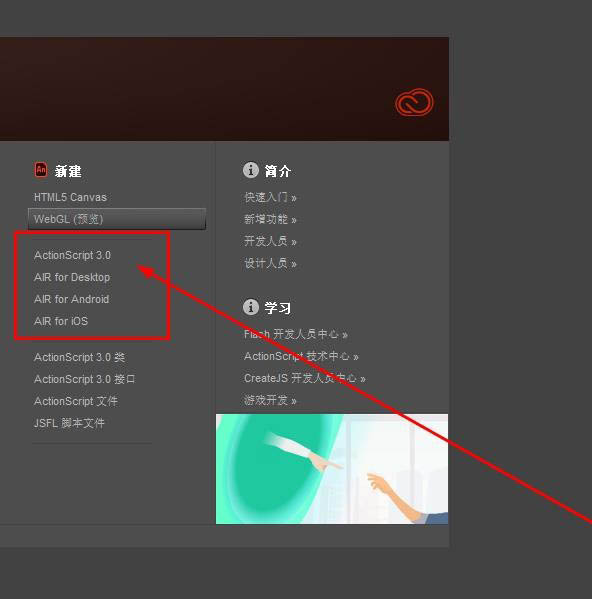Select the WebGL (预览) document type
The width and height of the screenshot is (592, 599).
coord(117,219)
